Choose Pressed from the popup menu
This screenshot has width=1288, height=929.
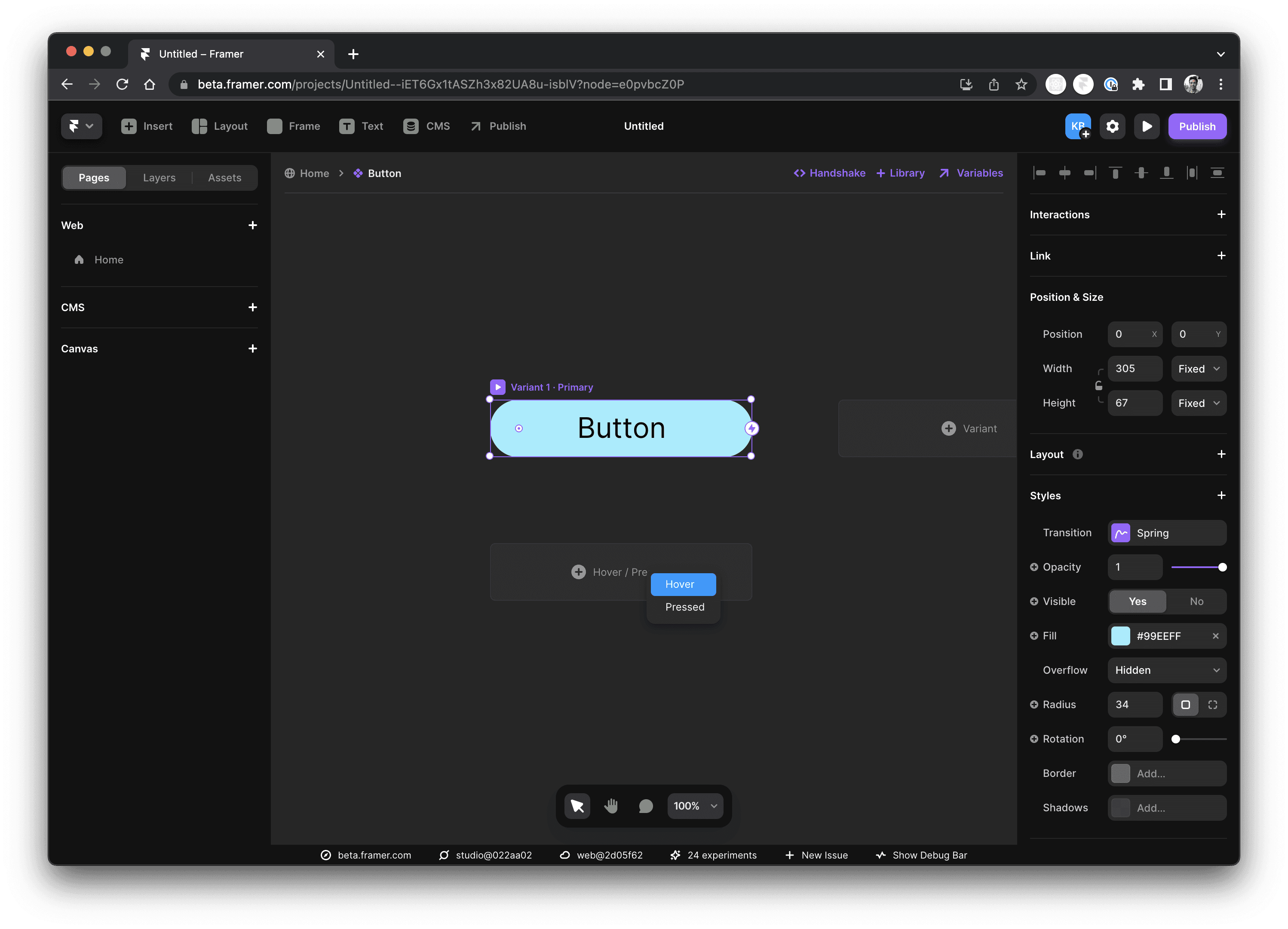coord(684,607)
